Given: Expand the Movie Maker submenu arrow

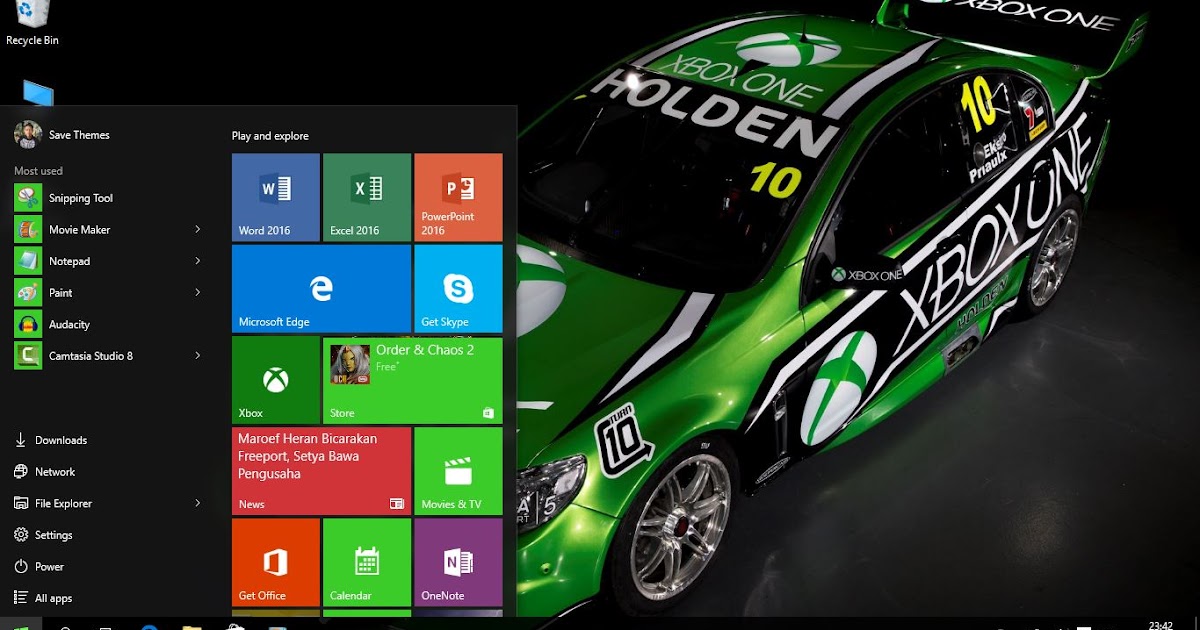Looking at the screenshot, I should [x=197, y=229].
